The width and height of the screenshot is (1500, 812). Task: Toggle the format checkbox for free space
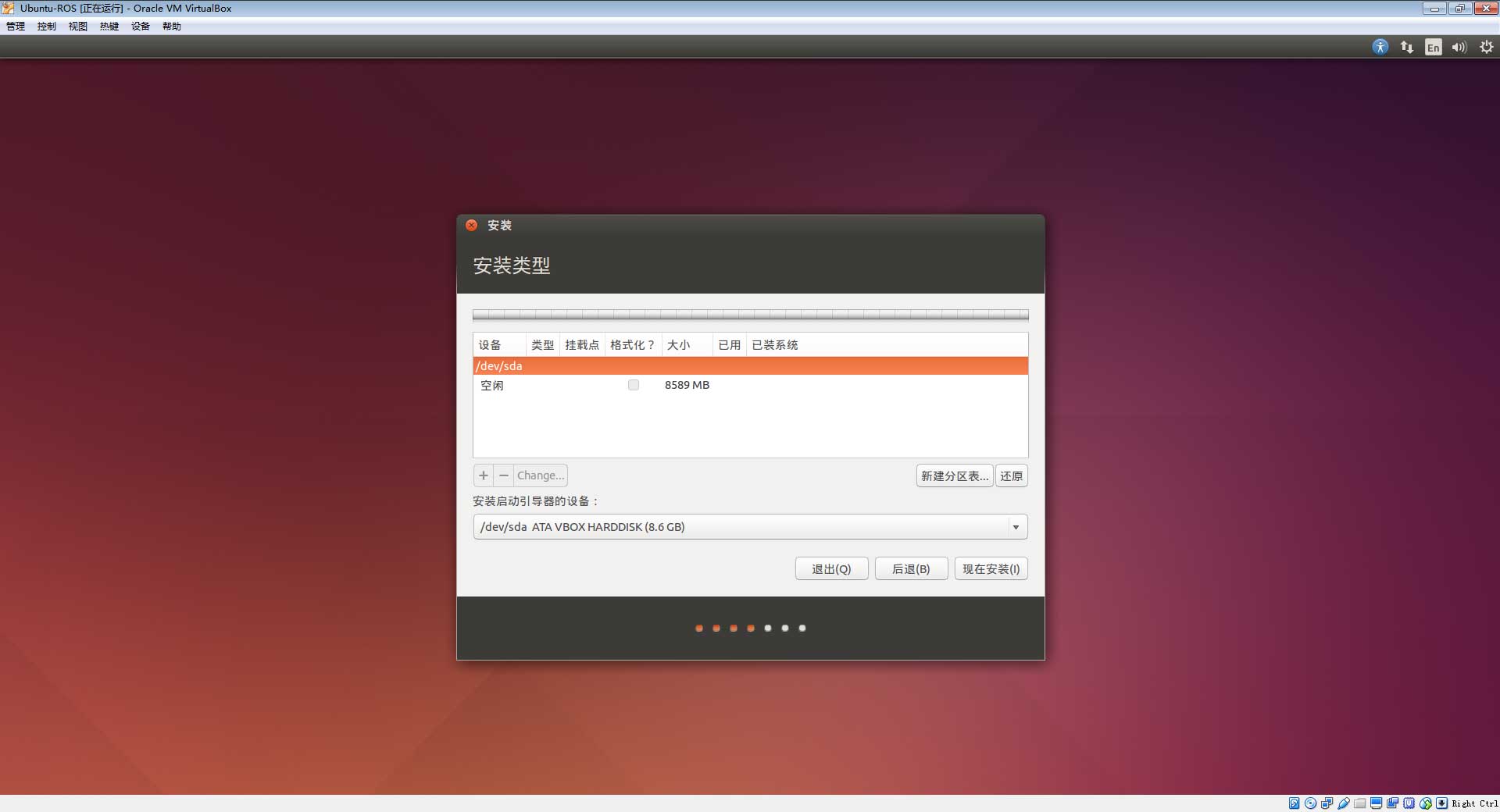[x=634, y=385]
